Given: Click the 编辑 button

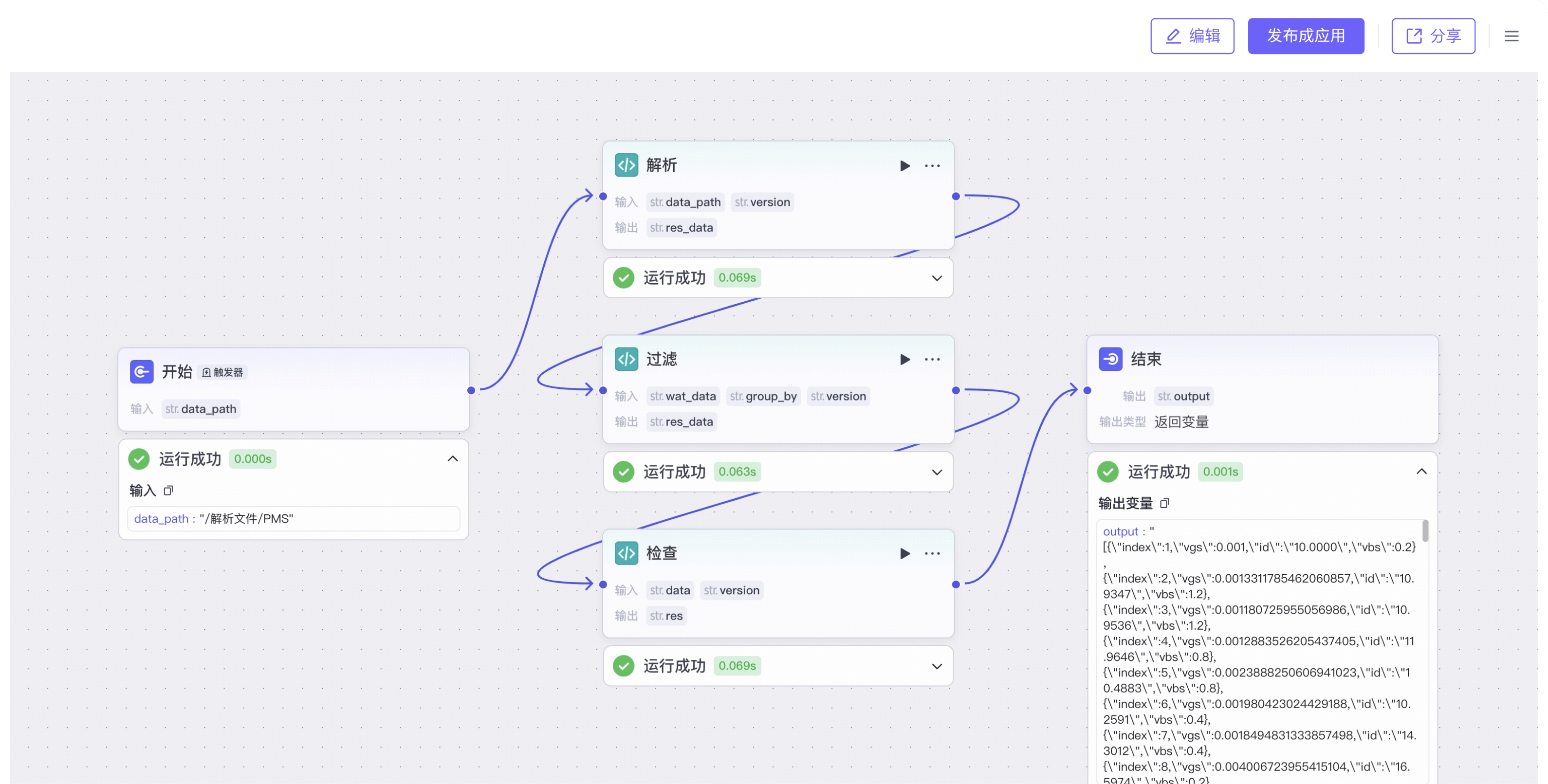Looking at the screenshot, I should pyautogui.click(x=1192, y=36).
